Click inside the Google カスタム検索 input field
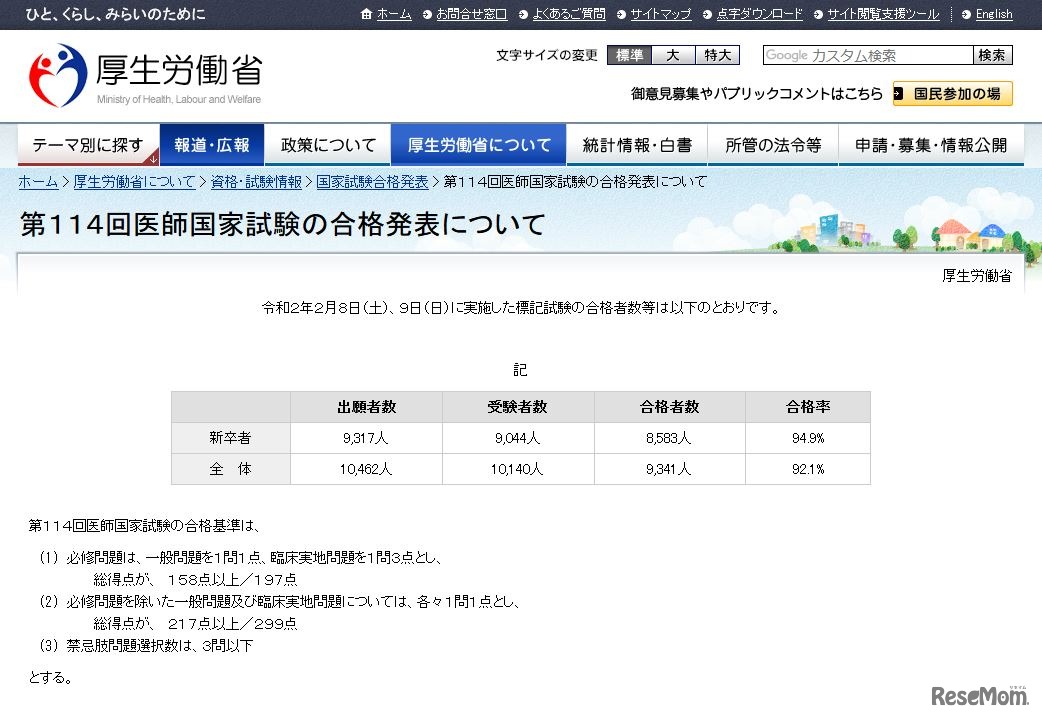The width and height of the screenshot is (1042, 719). [865, 55]
